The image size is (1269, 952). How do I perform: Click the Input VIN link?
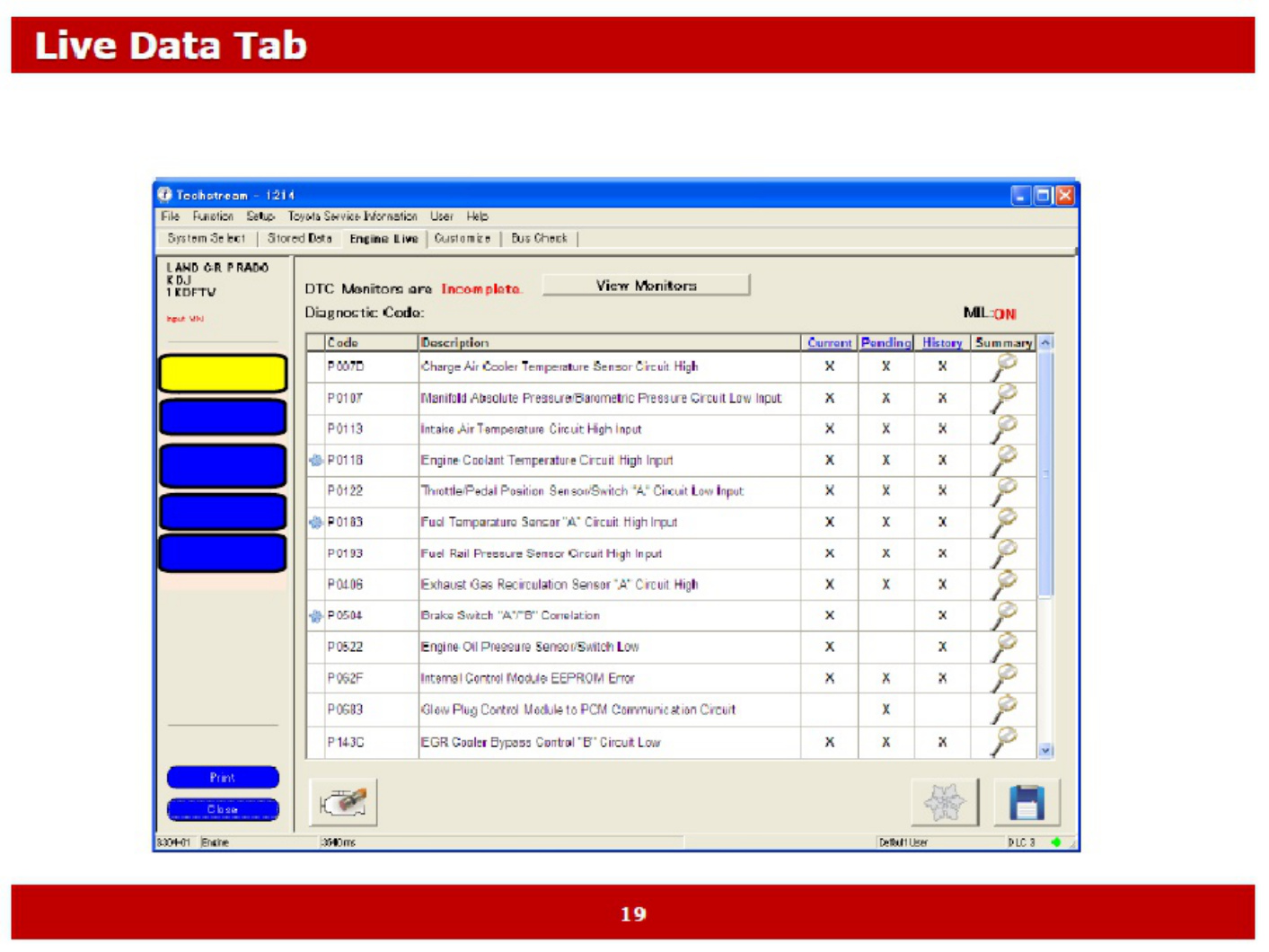point(185,319)
